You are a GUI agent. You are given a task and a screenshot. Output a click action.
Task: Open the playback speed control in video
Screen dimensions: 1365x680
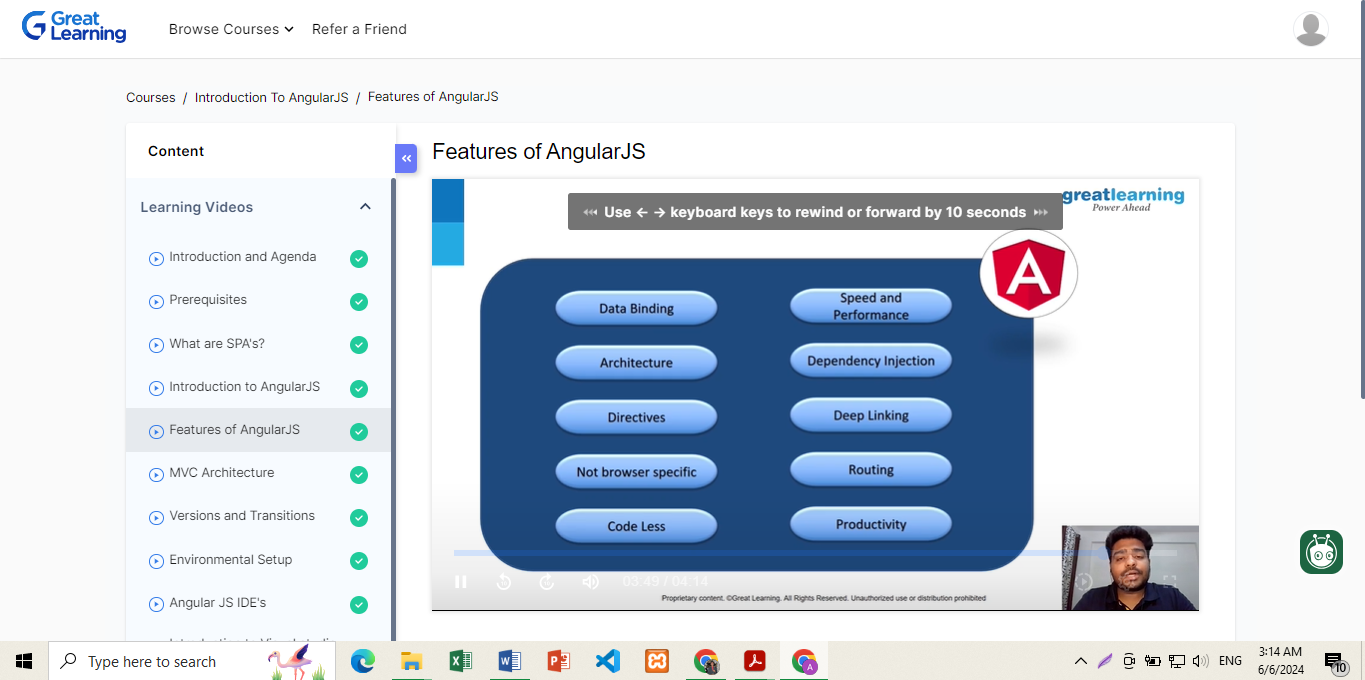(x=1085, y=581)
